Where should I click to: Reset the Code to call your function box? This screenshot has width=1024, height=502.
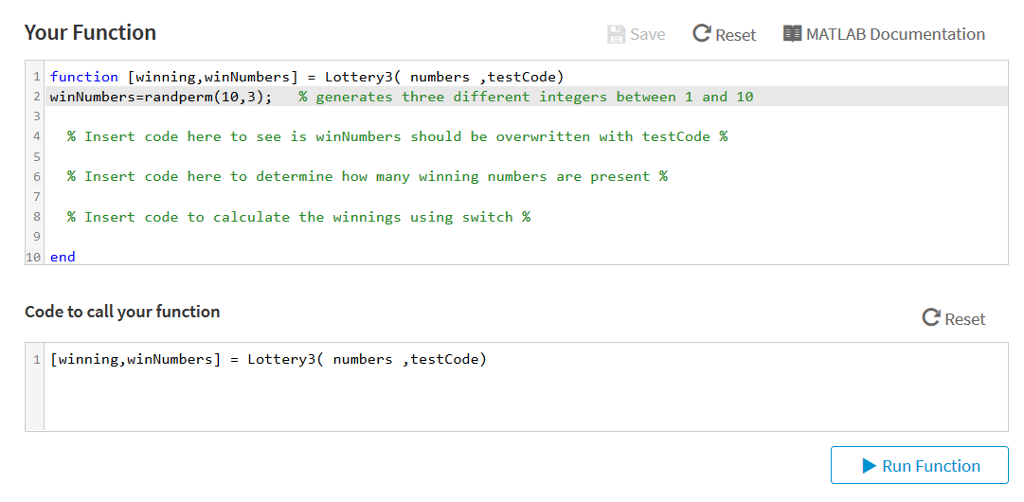point(953,319)
